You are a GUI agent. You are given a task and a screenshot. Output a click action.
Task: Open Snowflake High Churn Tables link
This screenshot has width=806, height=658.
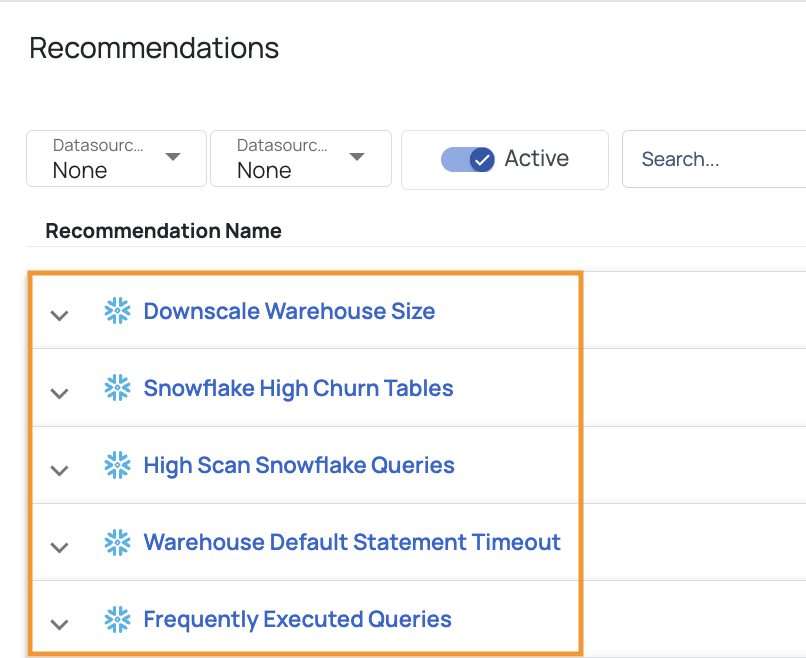[298, 388]
